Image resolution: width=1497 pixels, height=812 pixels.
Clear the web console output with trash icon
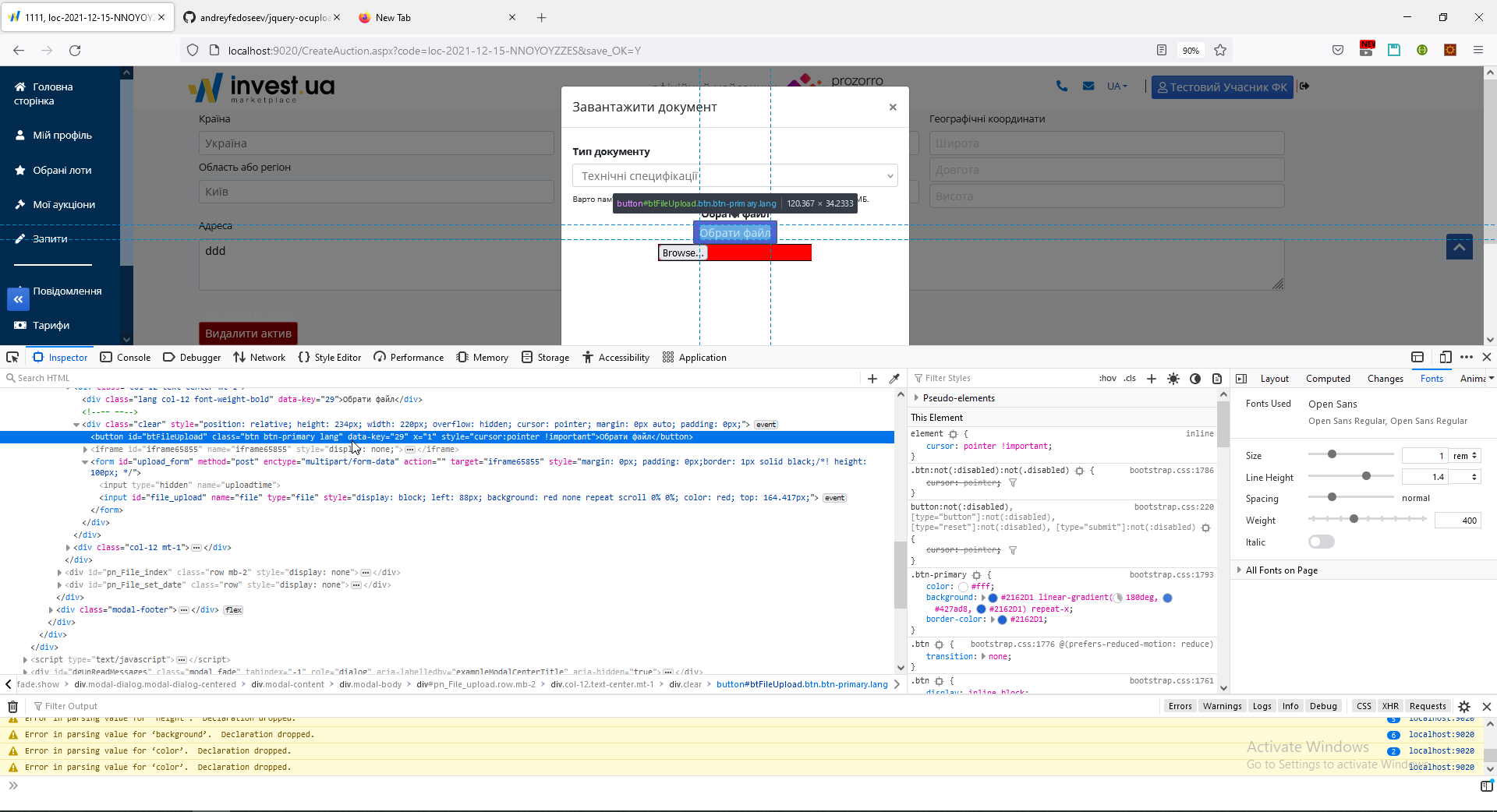click(x=12, y=707)
